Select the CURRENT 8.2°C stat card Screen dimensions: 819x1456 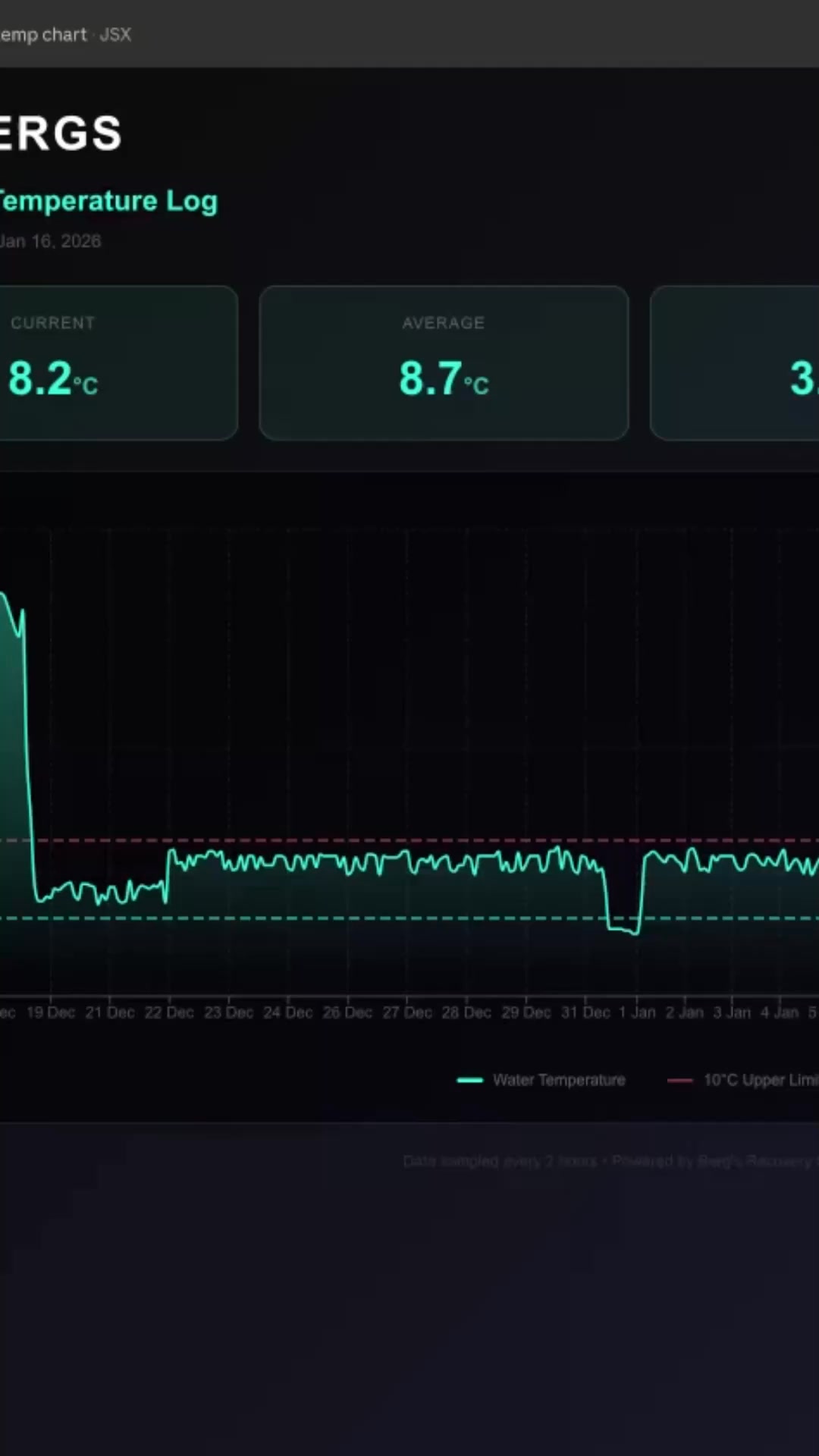point(118,362)
